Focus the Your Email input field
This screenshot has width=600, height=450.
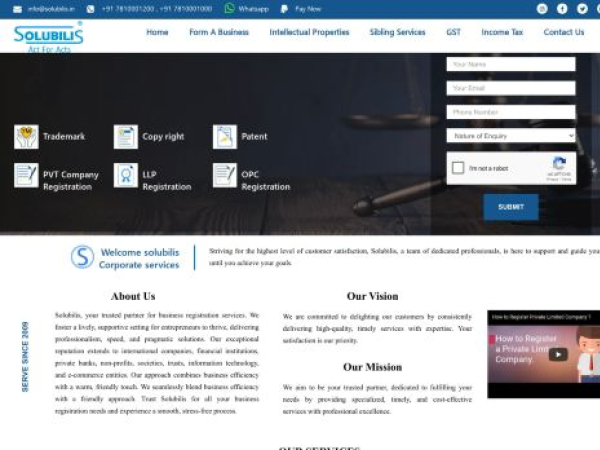(511, 88)
